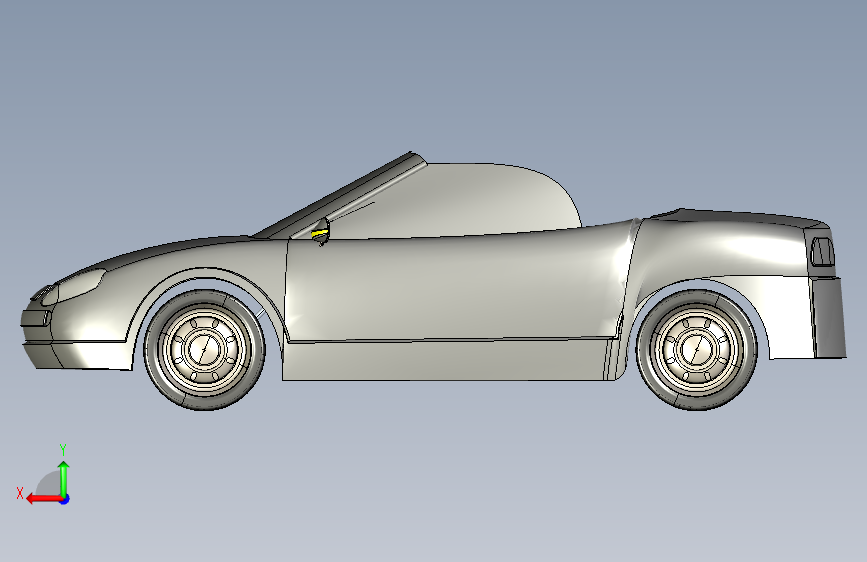Select the windshield frame

click(x=340, y=195)
